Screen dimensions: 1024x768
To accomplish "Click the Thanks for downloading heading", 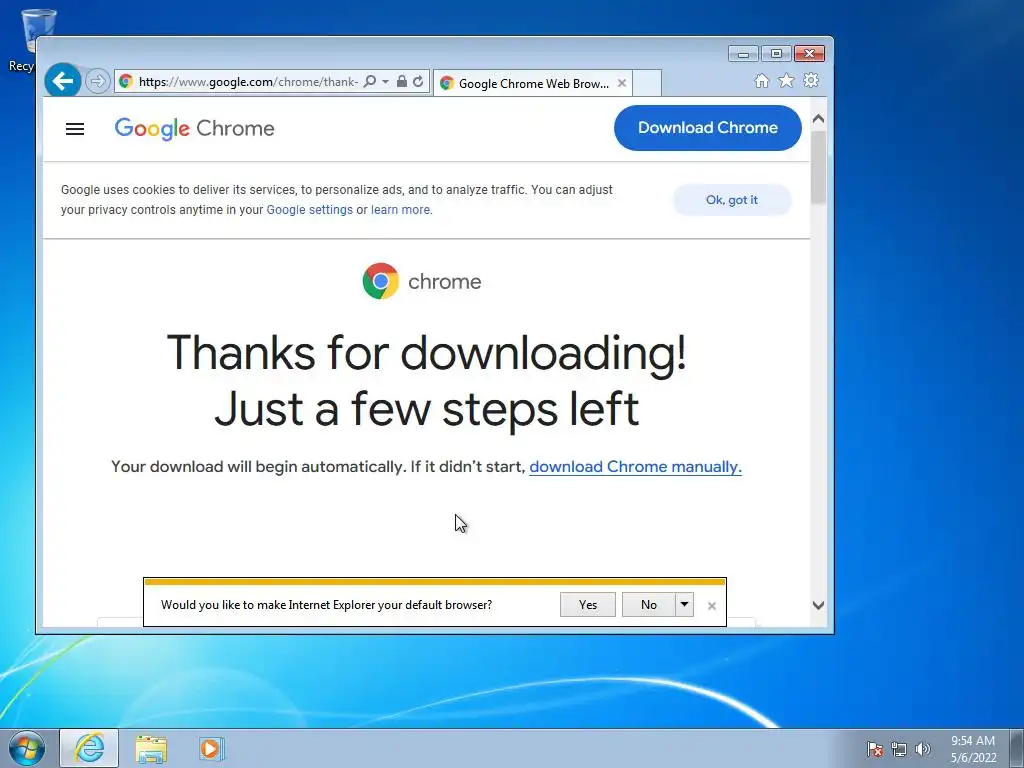I will pos(426,380).
